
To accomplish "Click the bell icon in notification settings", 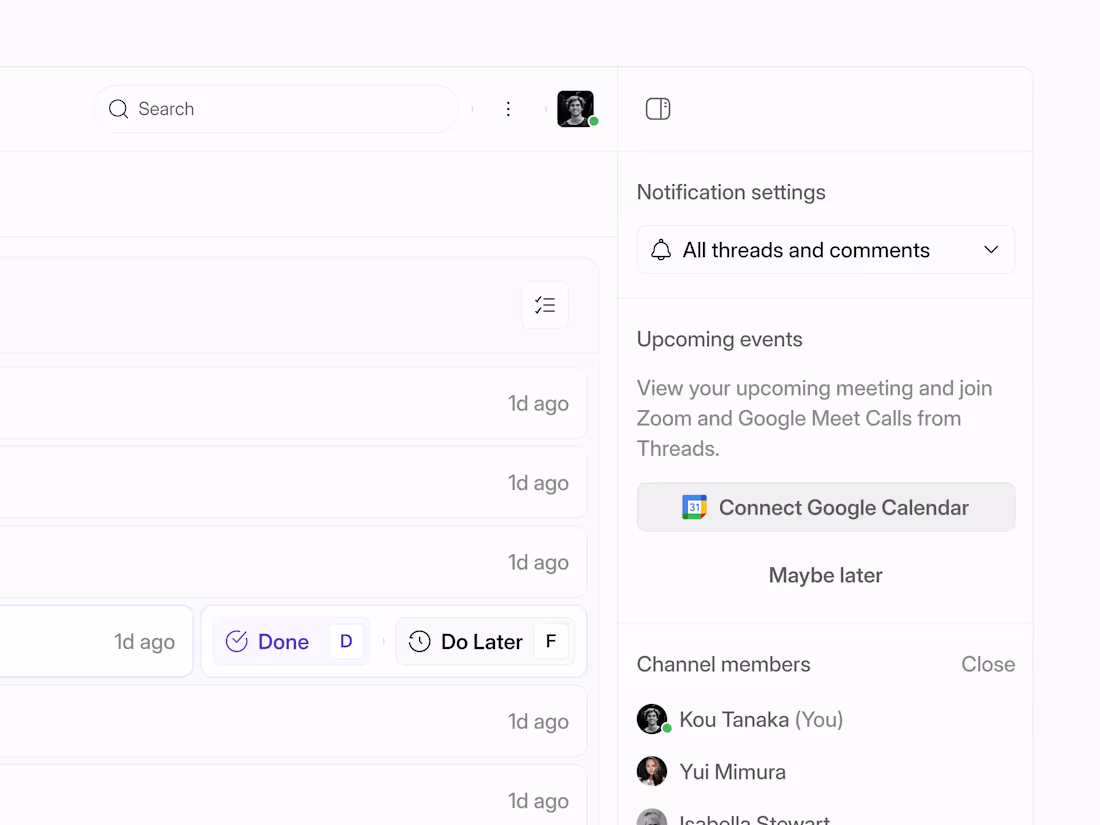I will 661,249.
